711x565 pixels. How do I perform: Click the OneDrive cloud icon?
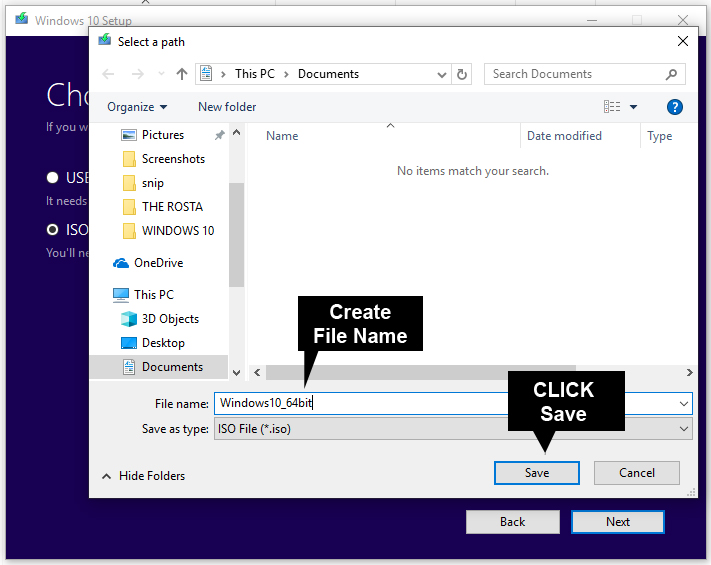[121, 263]
